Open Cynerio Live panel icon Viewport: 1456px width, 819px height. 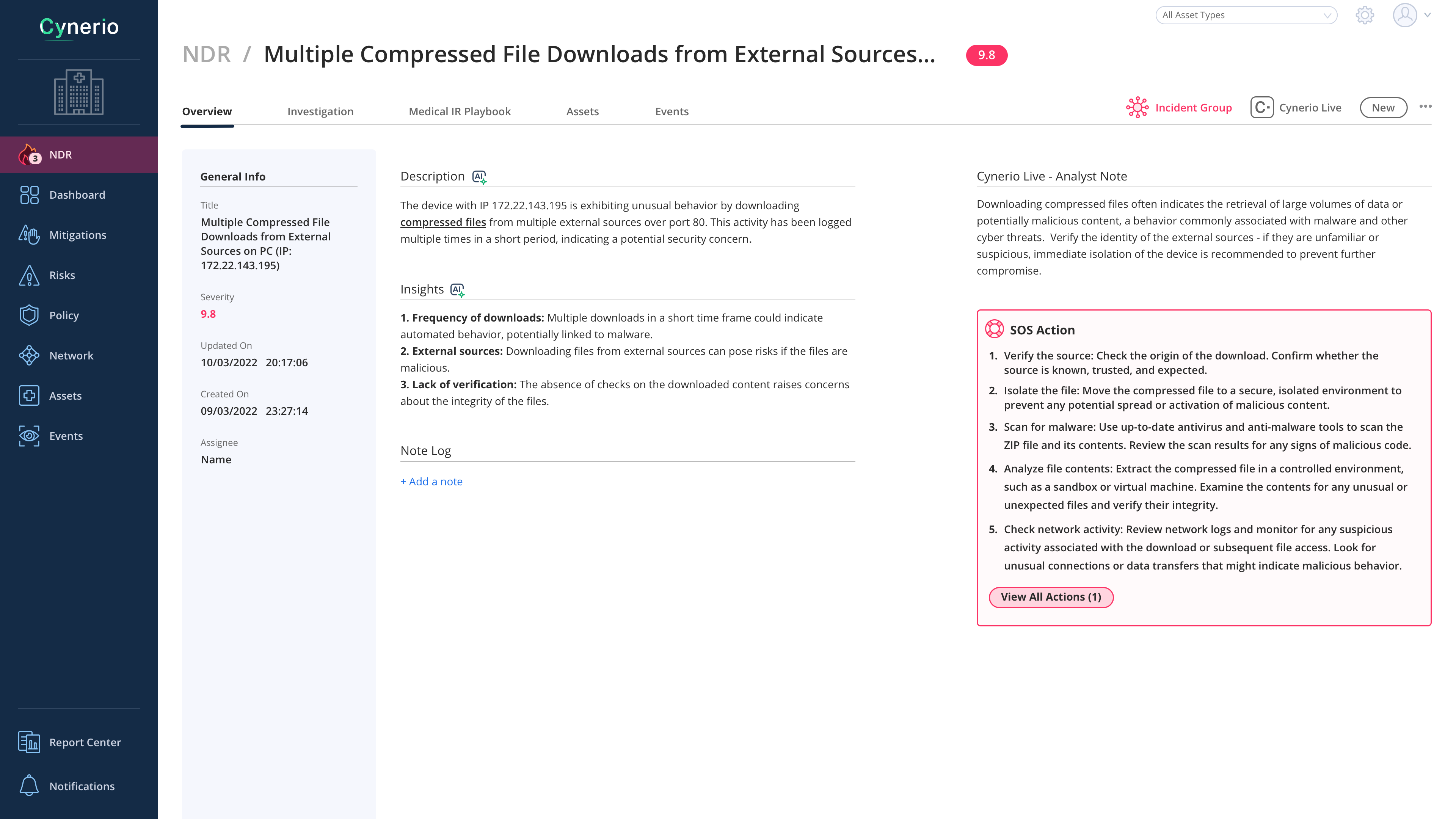(x=1261, y=107)
